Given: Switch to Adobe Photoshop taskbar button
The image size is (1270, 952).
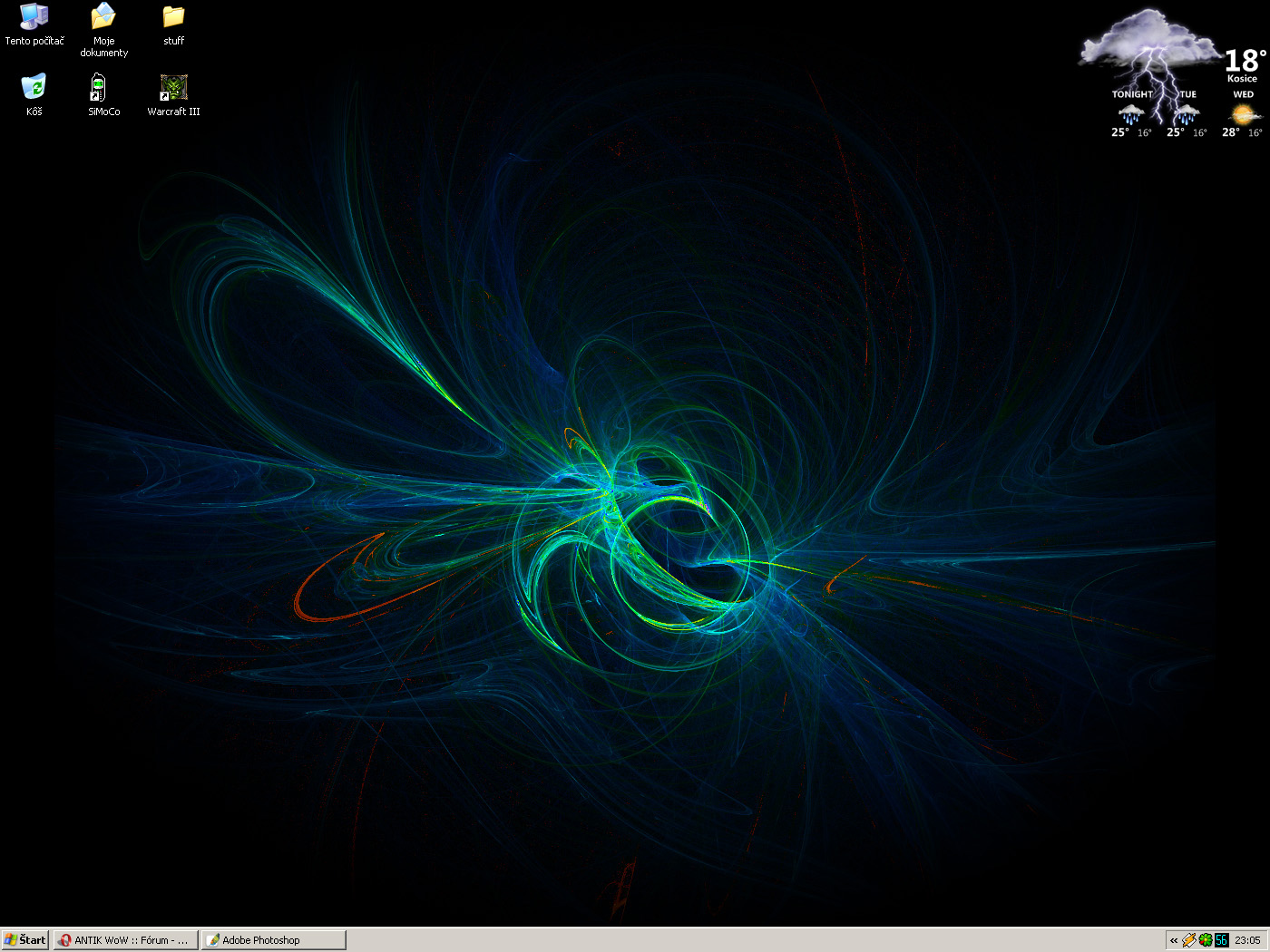Looking at the screenshot, I should pyautogui.click(x=273, y=940).
